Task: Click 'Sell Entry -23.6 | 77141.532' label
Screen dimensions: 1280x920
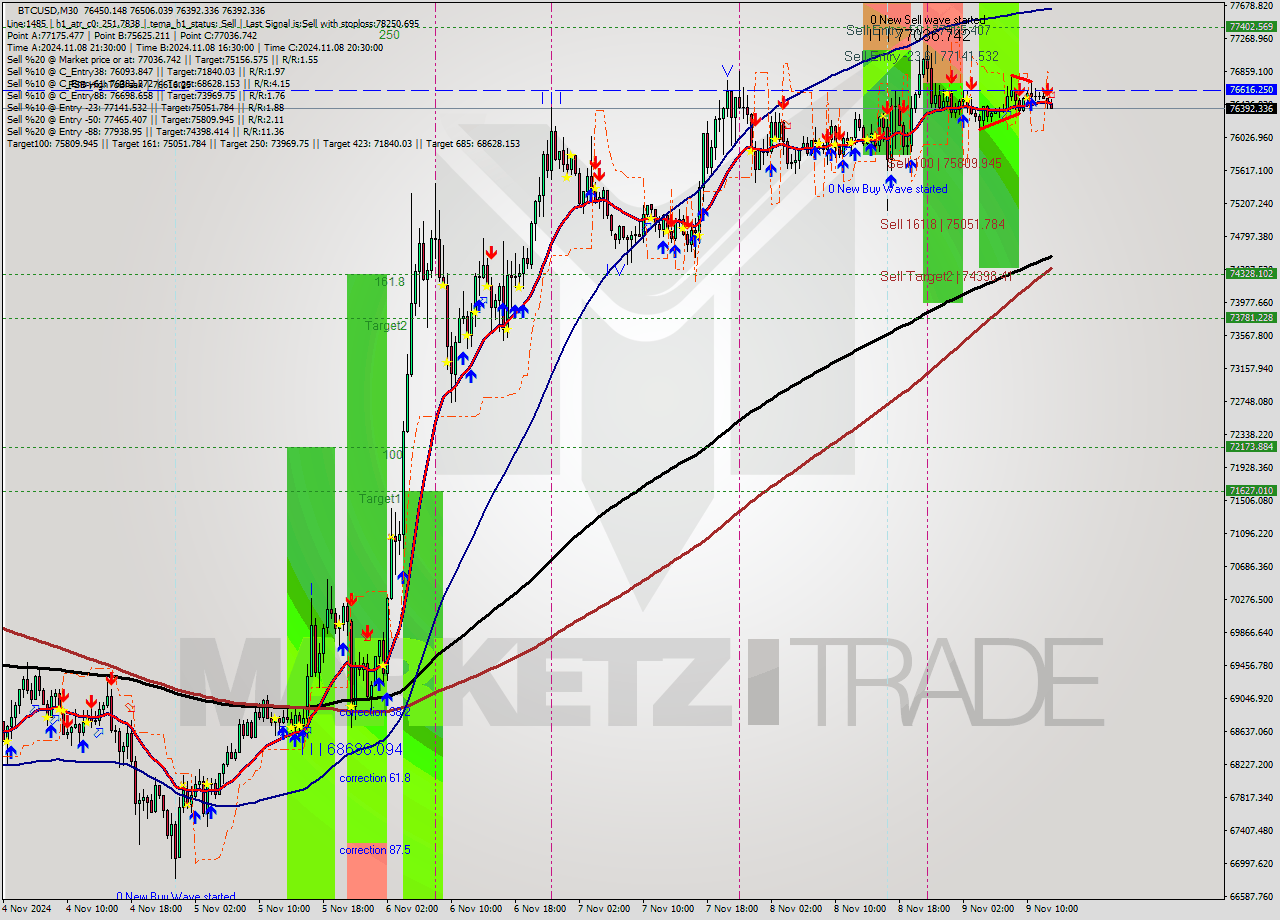Action: [x=921, y=56]
